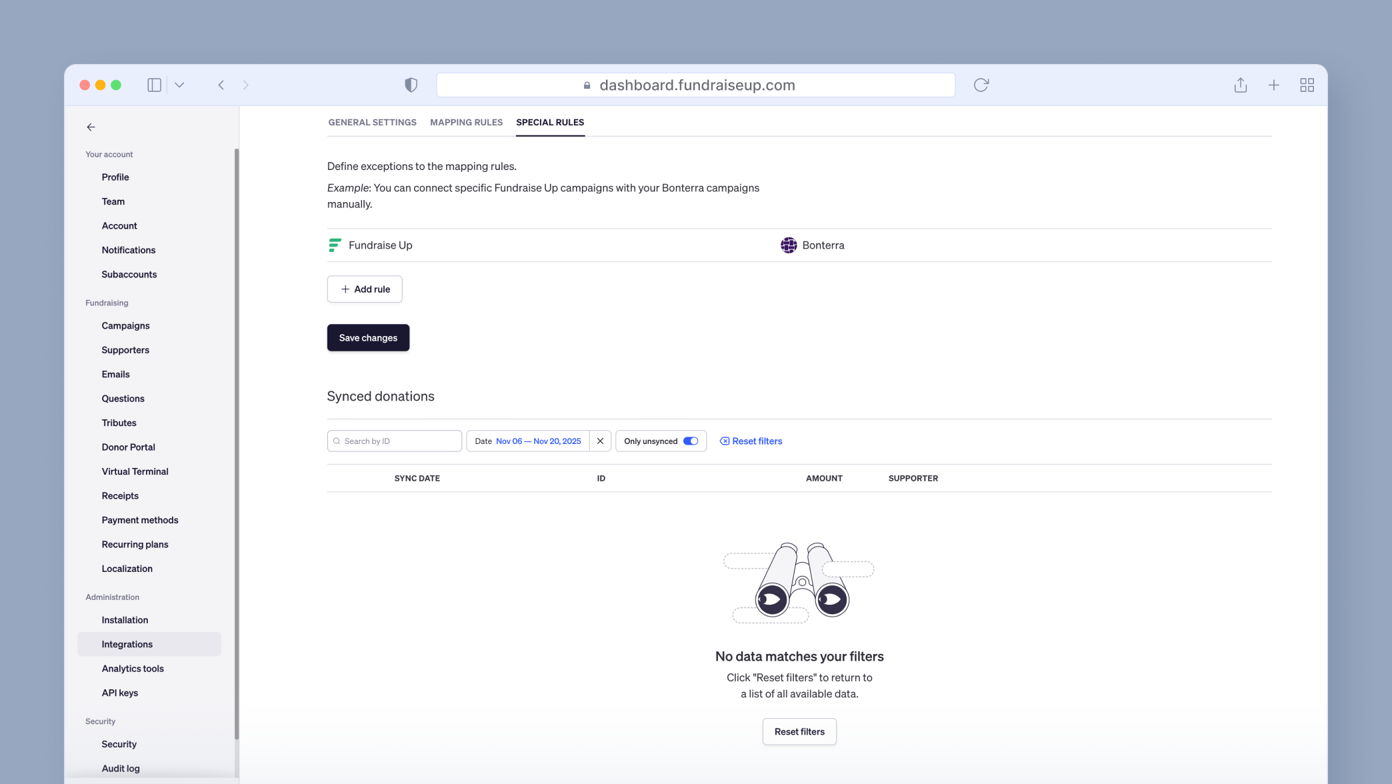Reload the page with the browser refresh icon
Viewport: 1392px width, 784px height.
pyautogui.click(x=981, y=85)
